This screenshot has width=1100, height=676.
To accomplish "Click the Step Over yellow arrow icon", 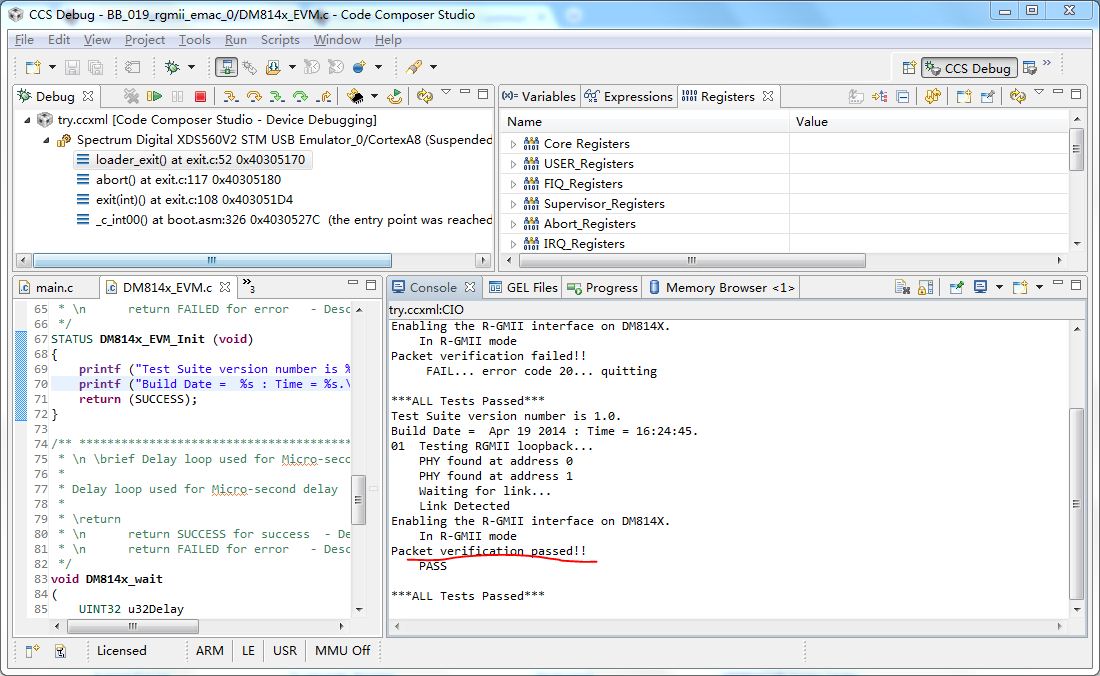I will (x=253, y=96).
